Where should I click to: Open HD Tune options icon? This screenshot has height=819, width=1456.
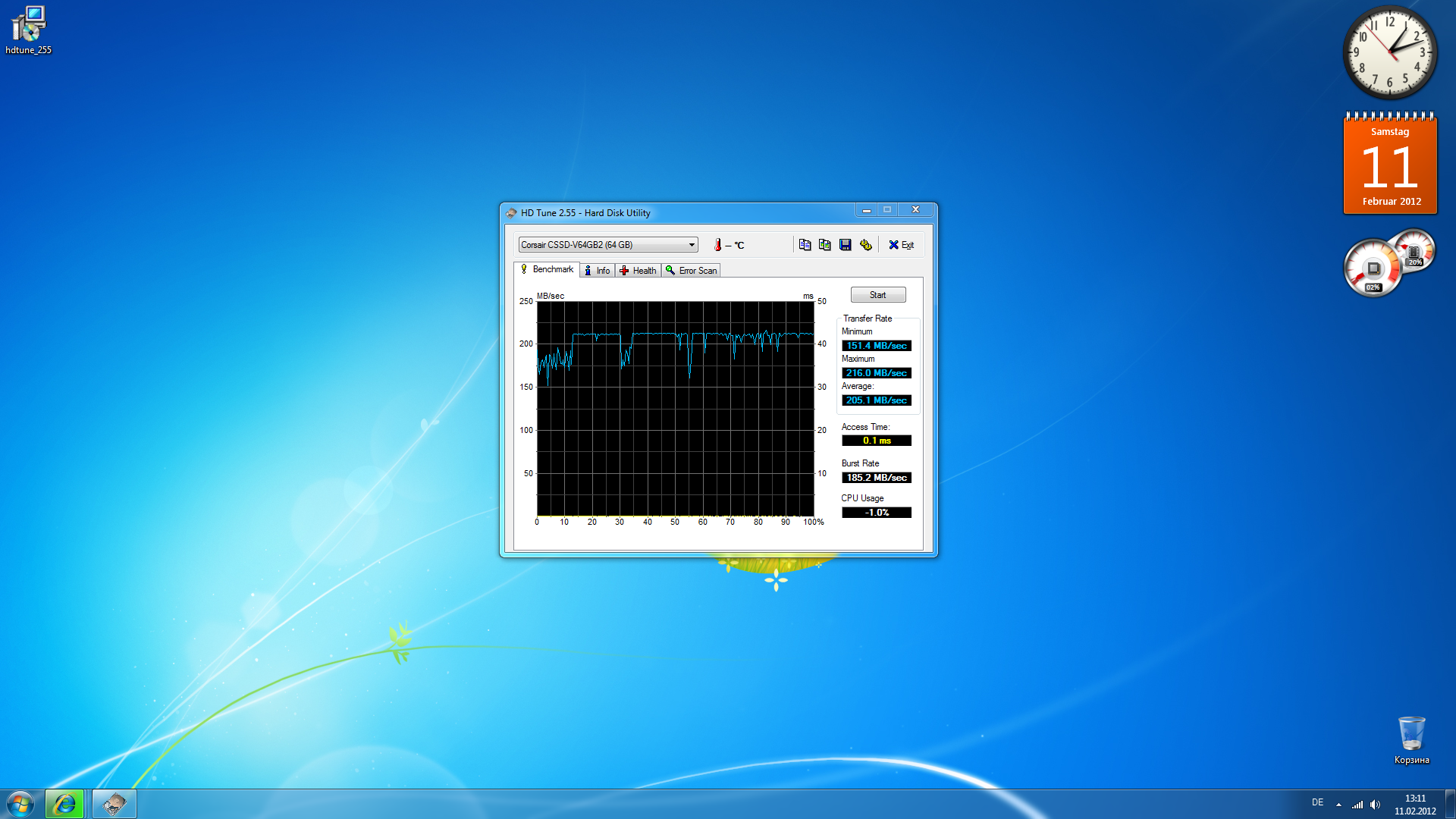(x=865, y=245)
